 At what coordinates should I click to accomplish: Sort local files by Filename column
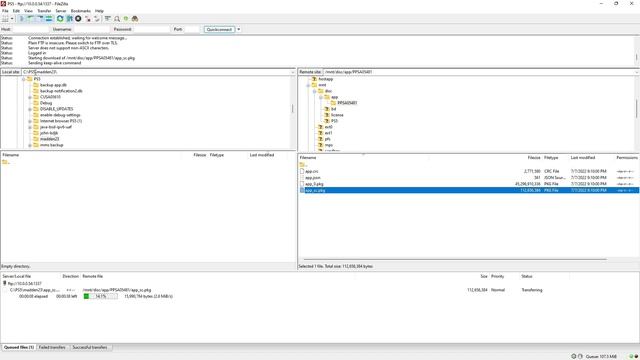pyautogui.click(x=11, y=155)
